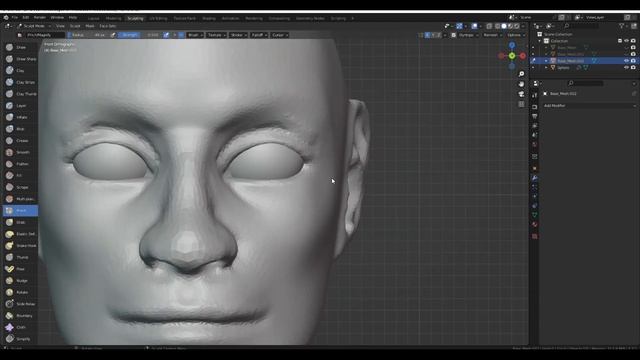Select the Grab brush

tap(20, 222)
